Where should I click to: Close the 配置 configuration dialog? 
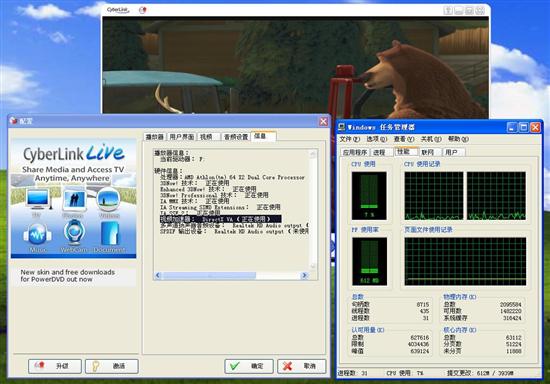coord(323,121)
